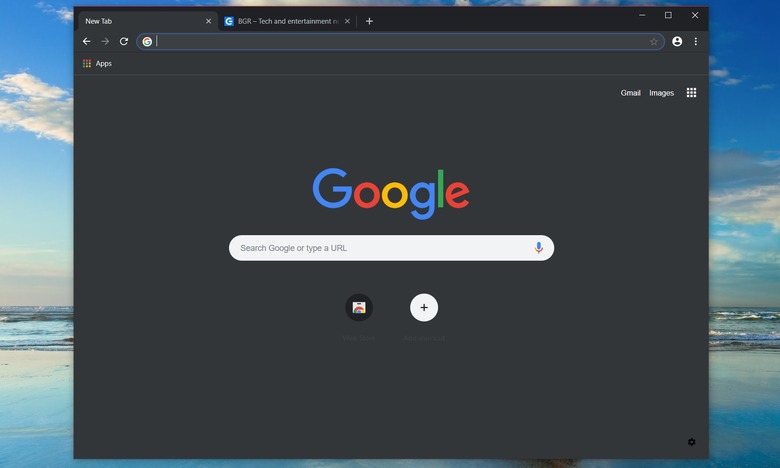This screenshot has height=468, width=780.
Task: Maximize the Chrome window
Action: pos(668,15)
